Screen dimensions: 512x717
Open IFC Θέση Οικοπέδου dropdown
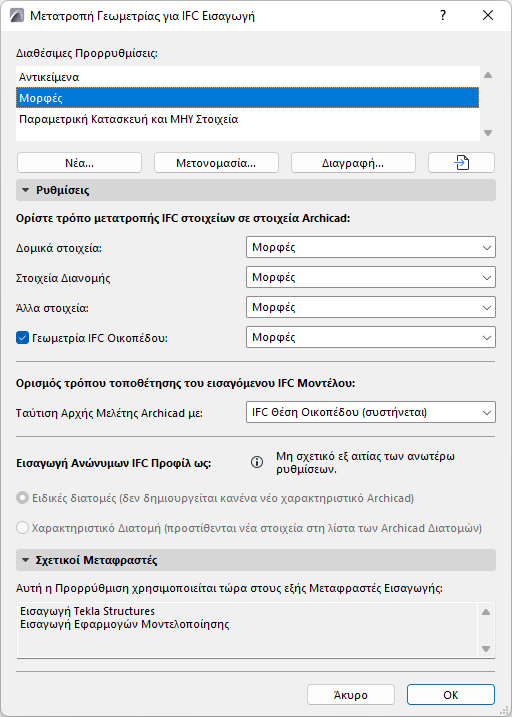click(371, 412)
